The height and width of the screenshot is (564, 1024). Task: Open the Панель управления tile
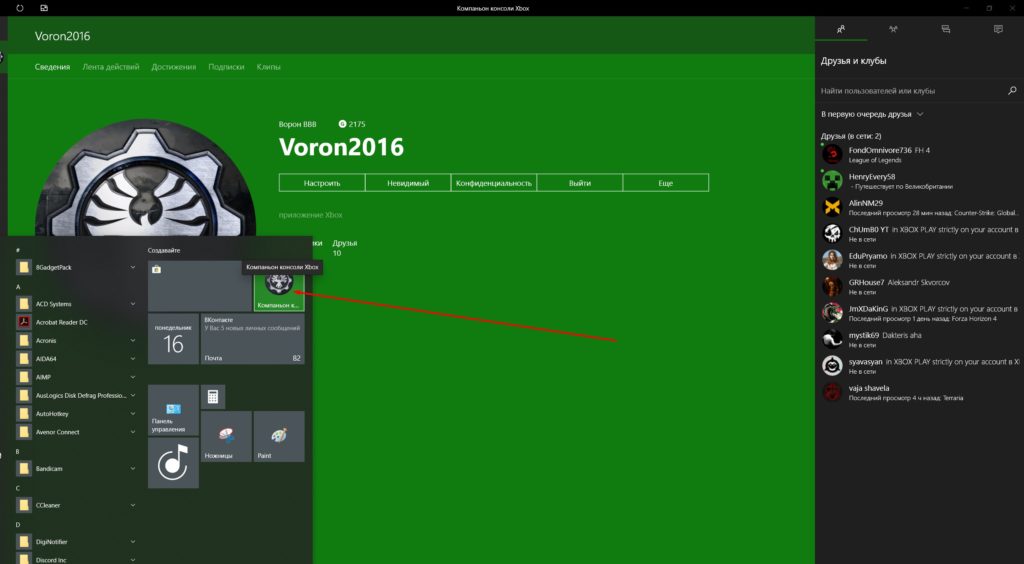[x=173, y=410]
